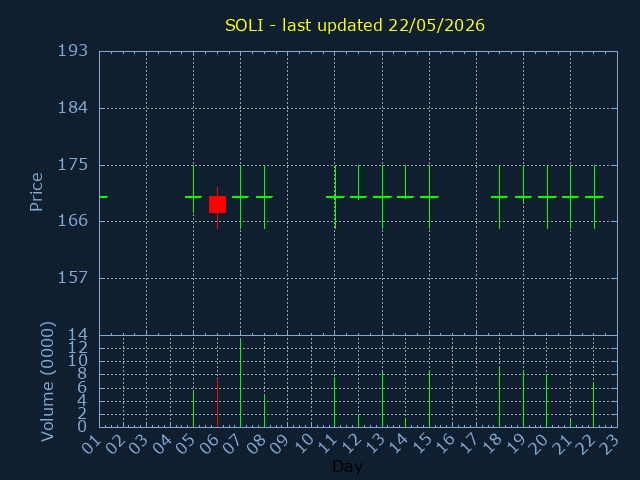Click day label 21 on x-axis
Image resolution: width=640 pixels, height=480 pixels.
tap(563, 443)
